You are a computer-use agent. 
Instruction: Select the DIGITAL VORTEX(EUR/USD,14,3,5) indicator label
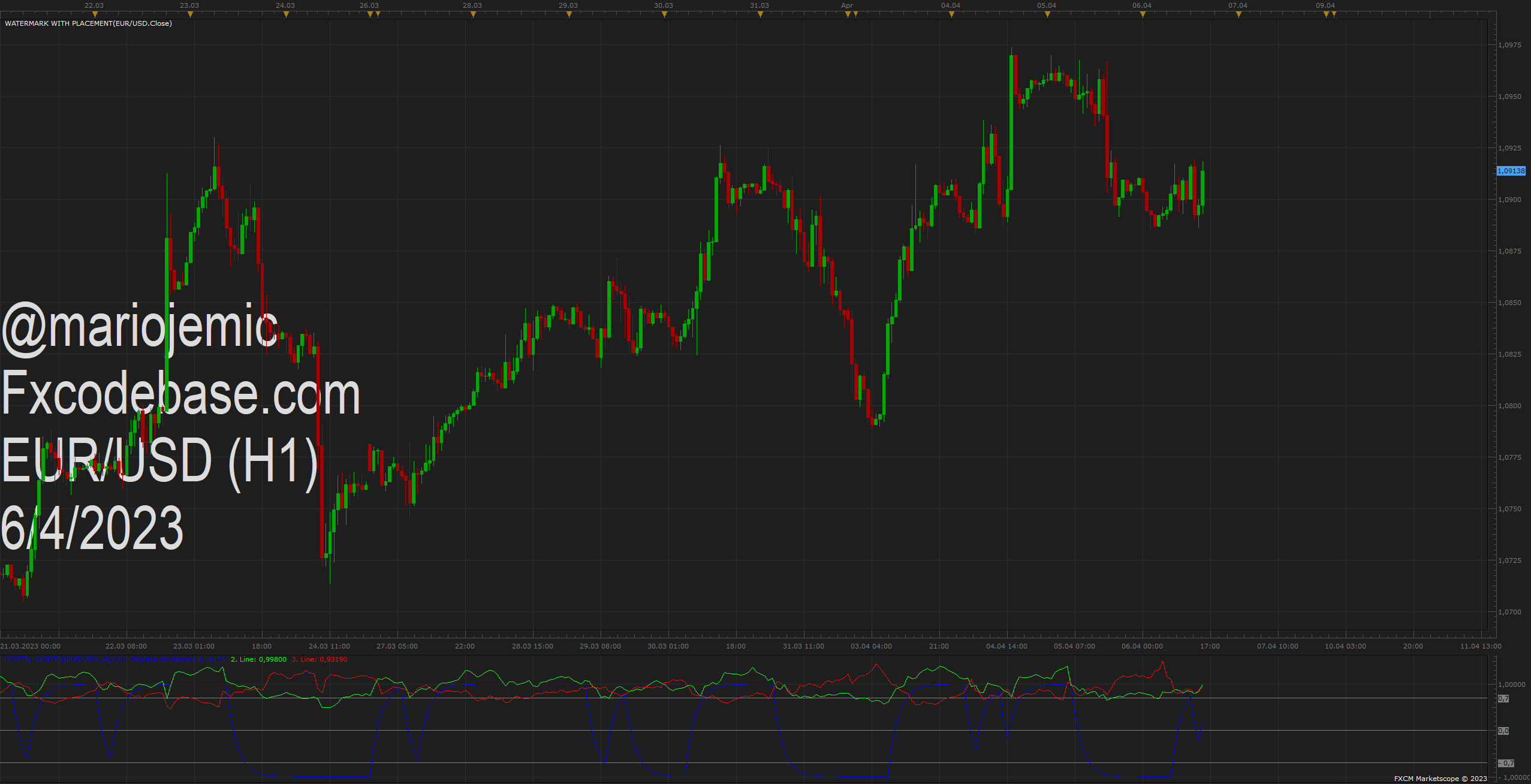point(65,659)
